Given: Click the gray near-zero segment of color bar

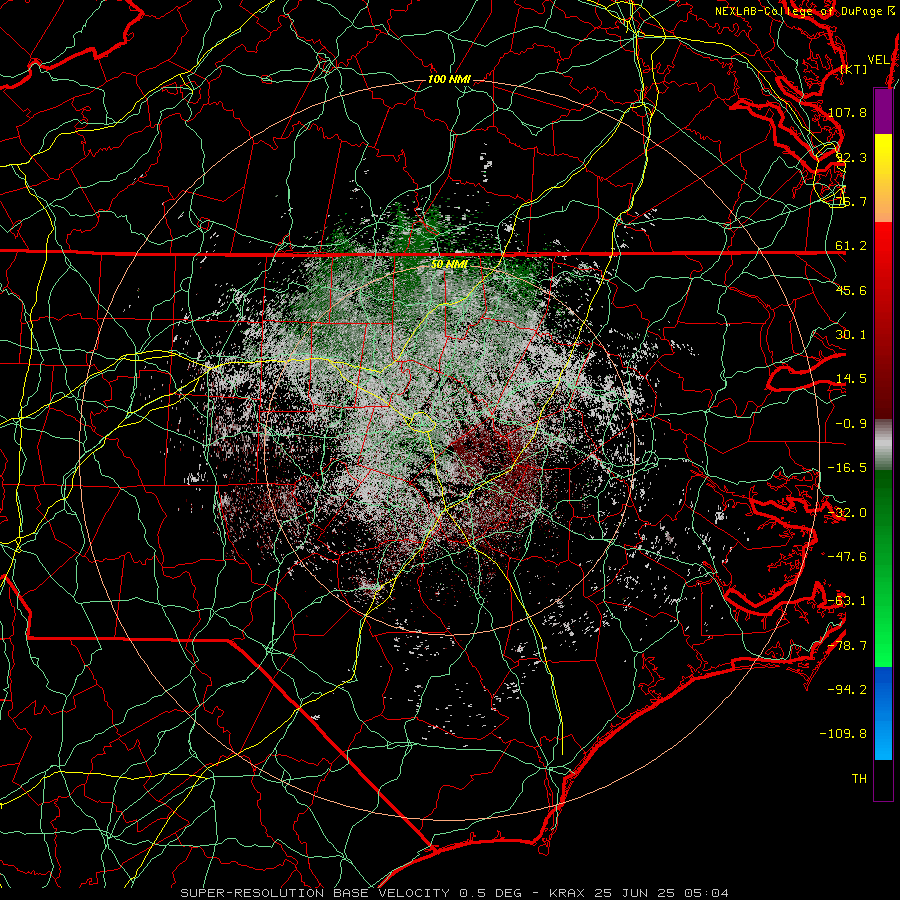Looking at the screenshot, I should pos(883,445).
